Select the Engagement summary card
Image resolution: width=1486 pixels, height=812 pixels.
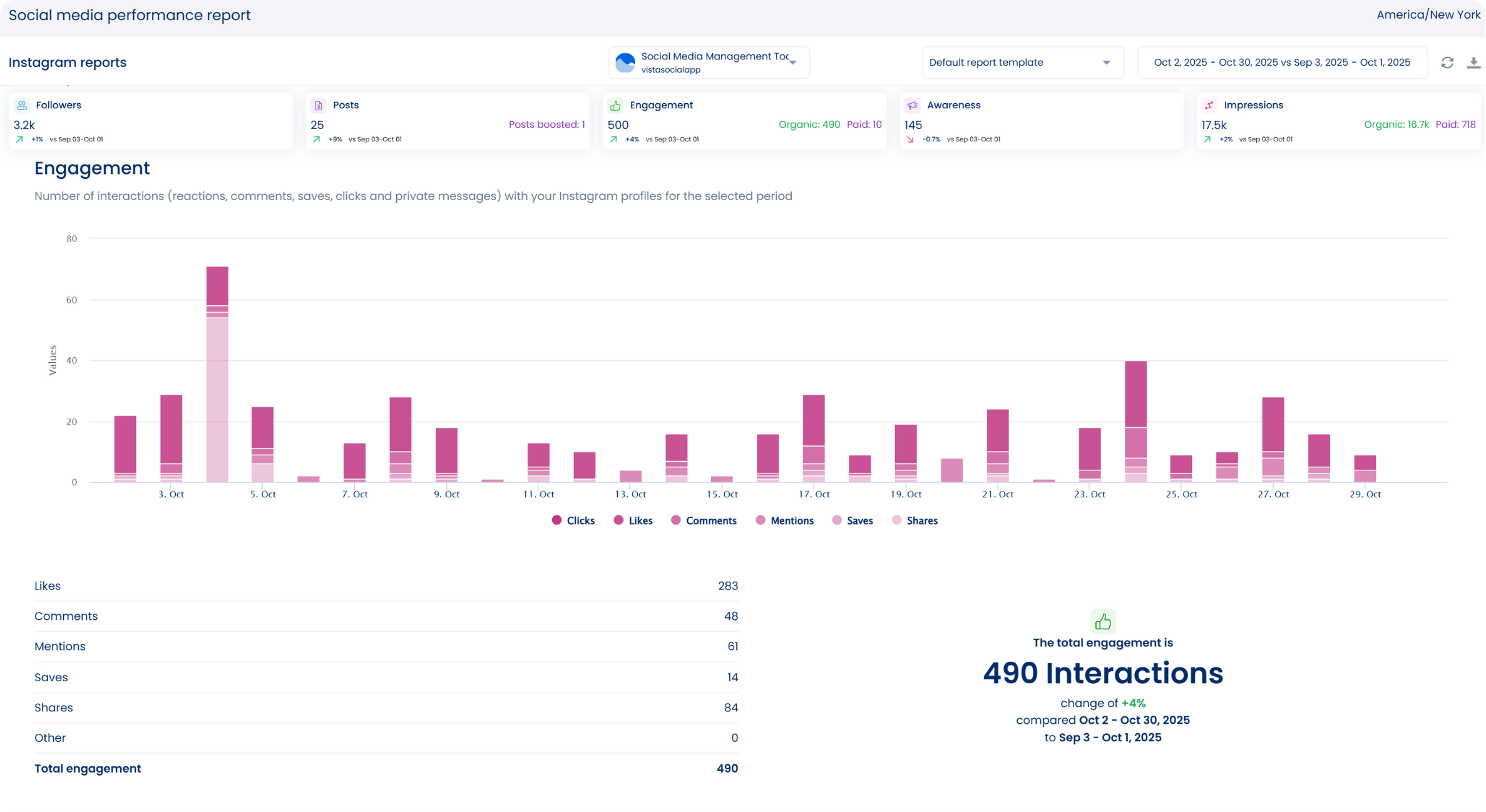pyautogui.click(x=744, y=121)
